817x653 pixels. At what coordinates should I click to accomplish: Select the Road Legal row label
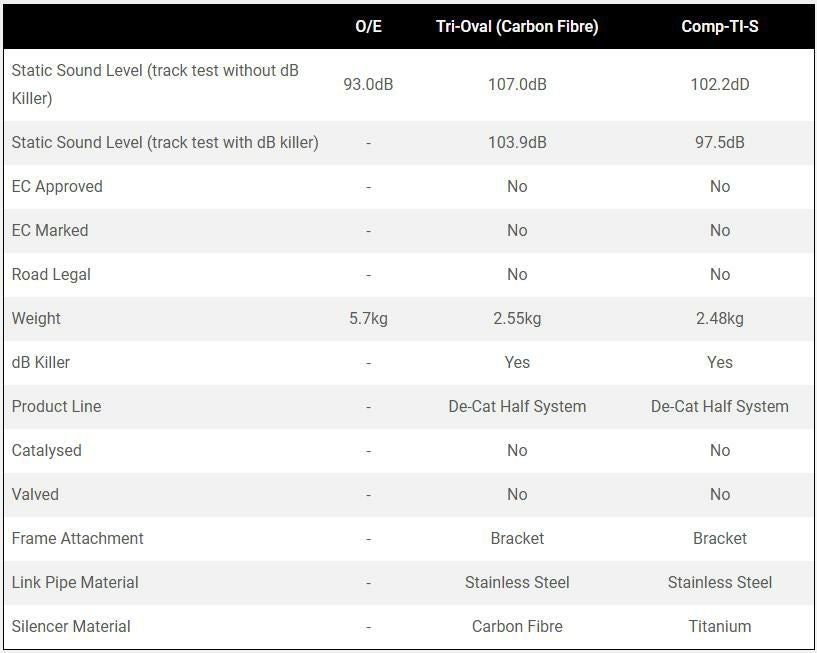point(52,274)
